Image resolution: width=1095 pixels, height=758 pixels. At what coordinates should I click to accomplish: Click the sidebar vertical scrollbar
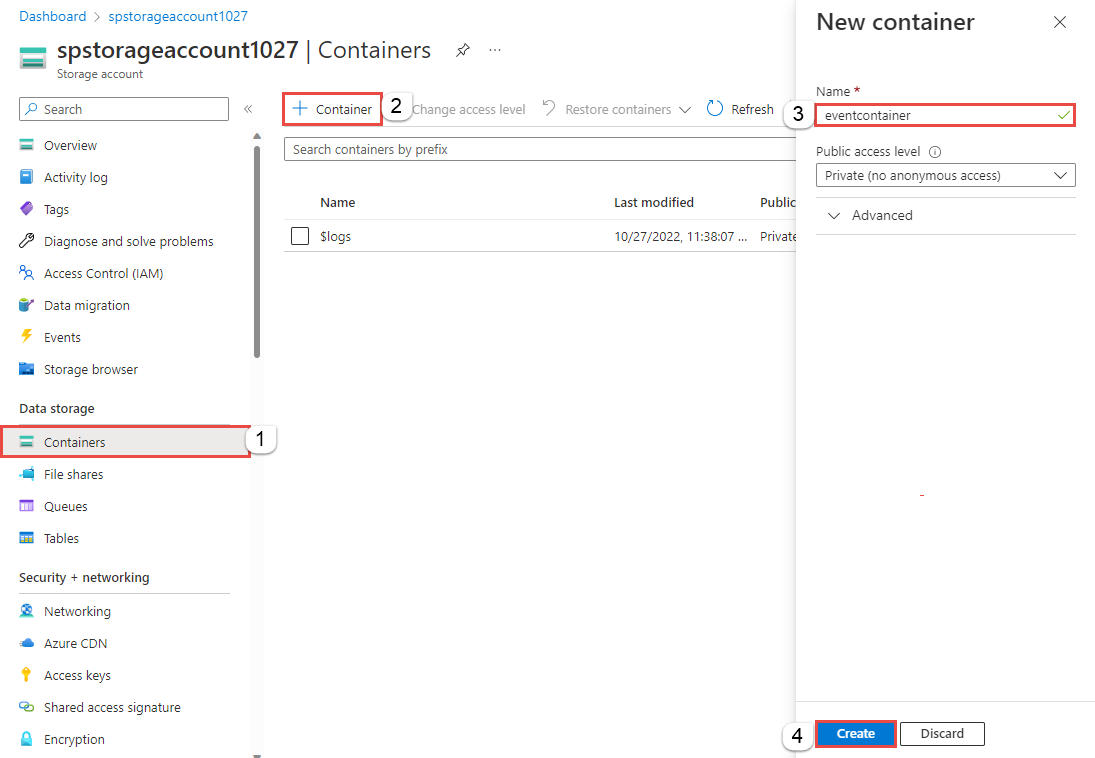coord(257,250)
